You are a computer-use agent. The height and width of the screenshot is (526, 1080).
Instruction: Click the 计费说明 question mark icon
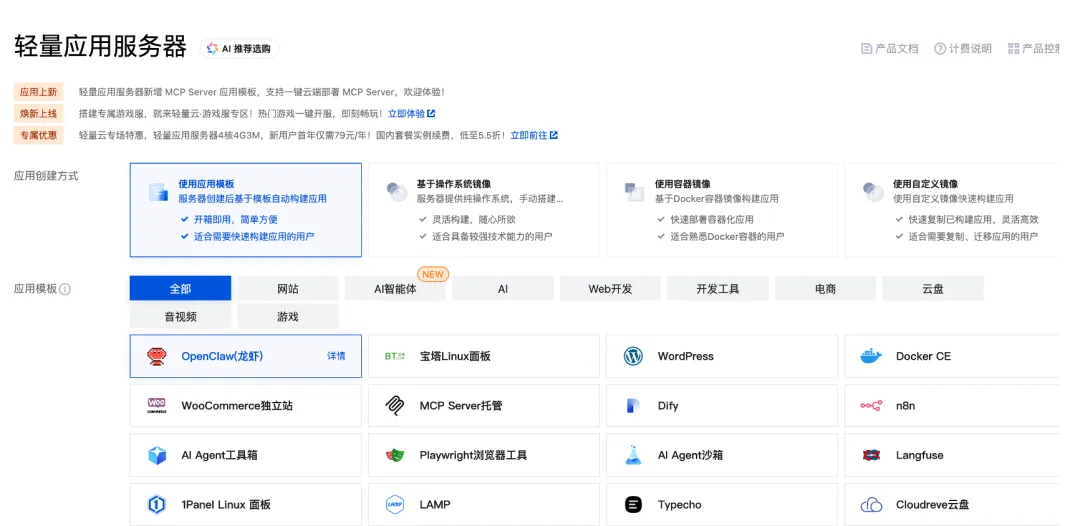click(x=939, y=48)
